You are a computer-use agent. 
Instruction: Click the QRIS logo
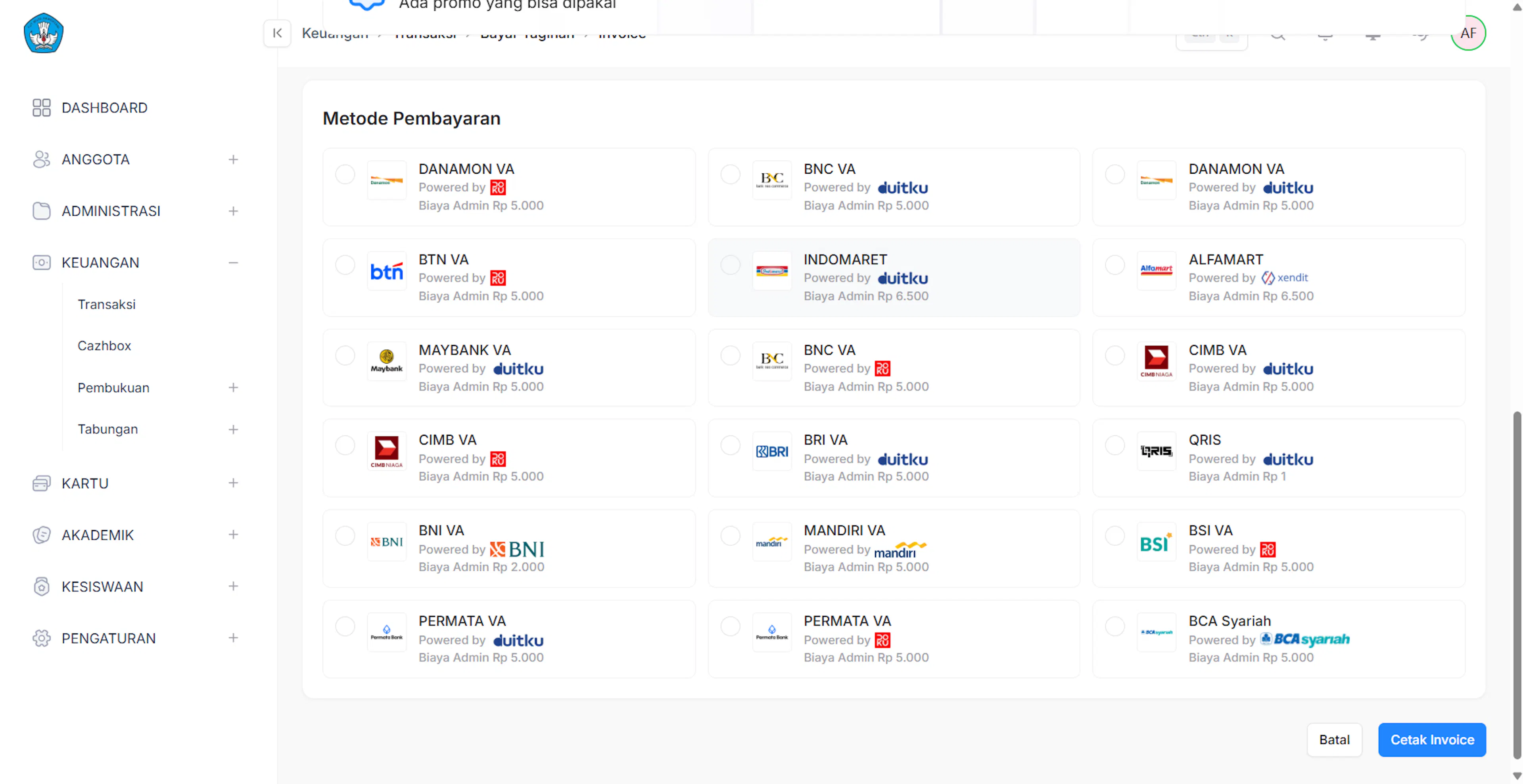point(1157,452)
